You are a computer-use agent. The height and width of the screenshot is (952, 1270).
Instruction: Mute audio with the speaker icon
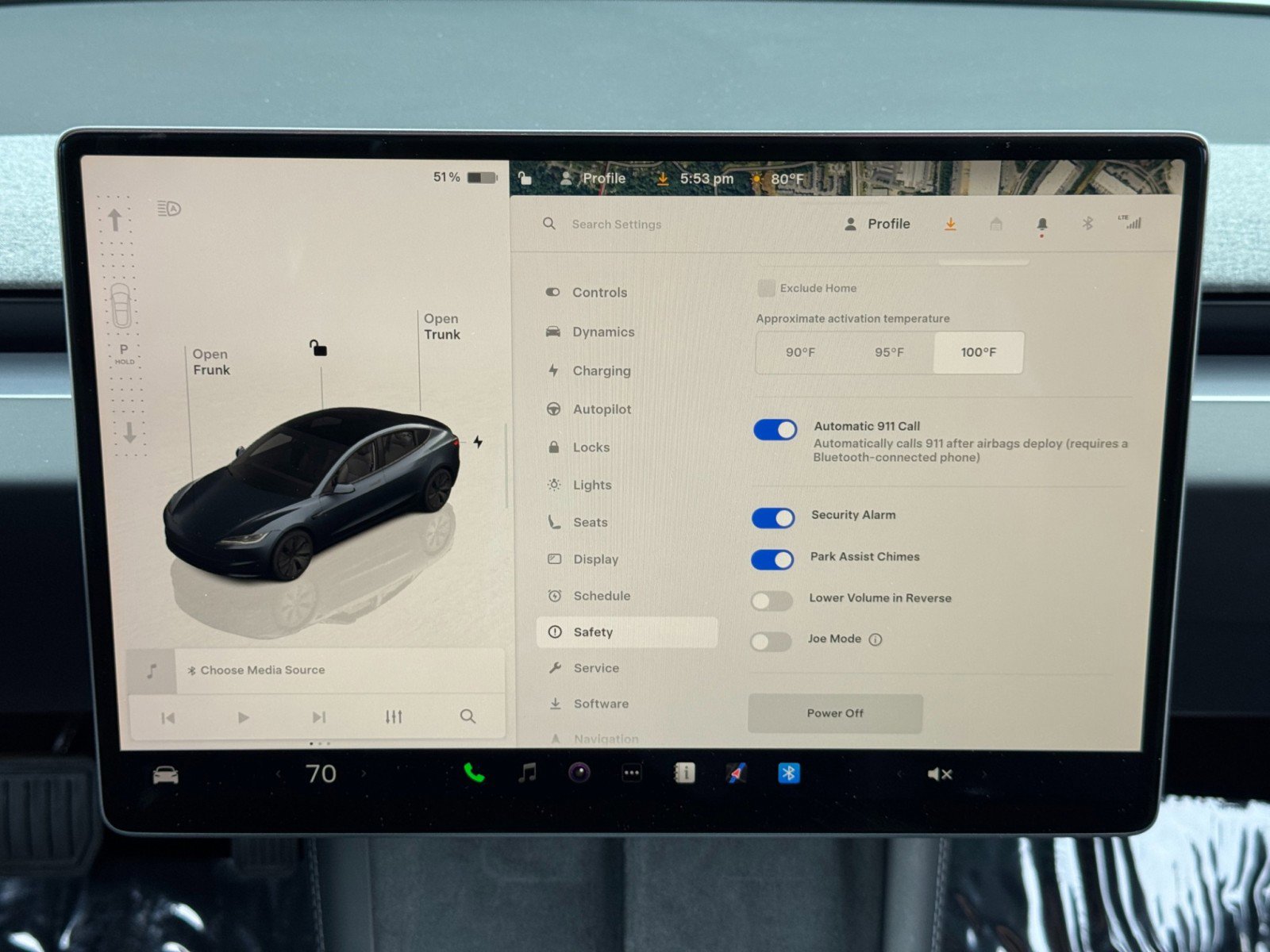(x=937, y=773)
